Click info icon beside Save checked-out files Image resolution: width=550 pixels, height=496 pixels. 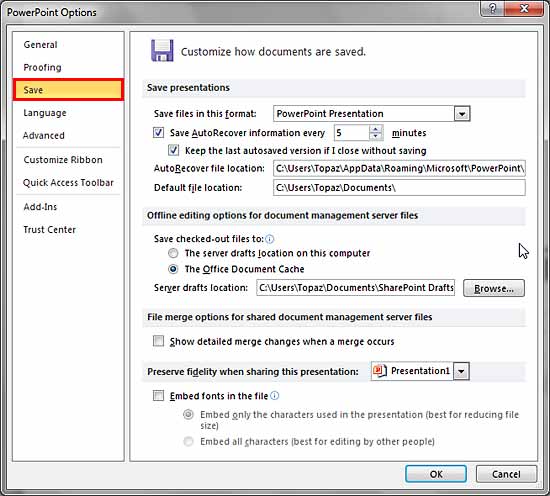pyautogui.click(x=269, y=239)
